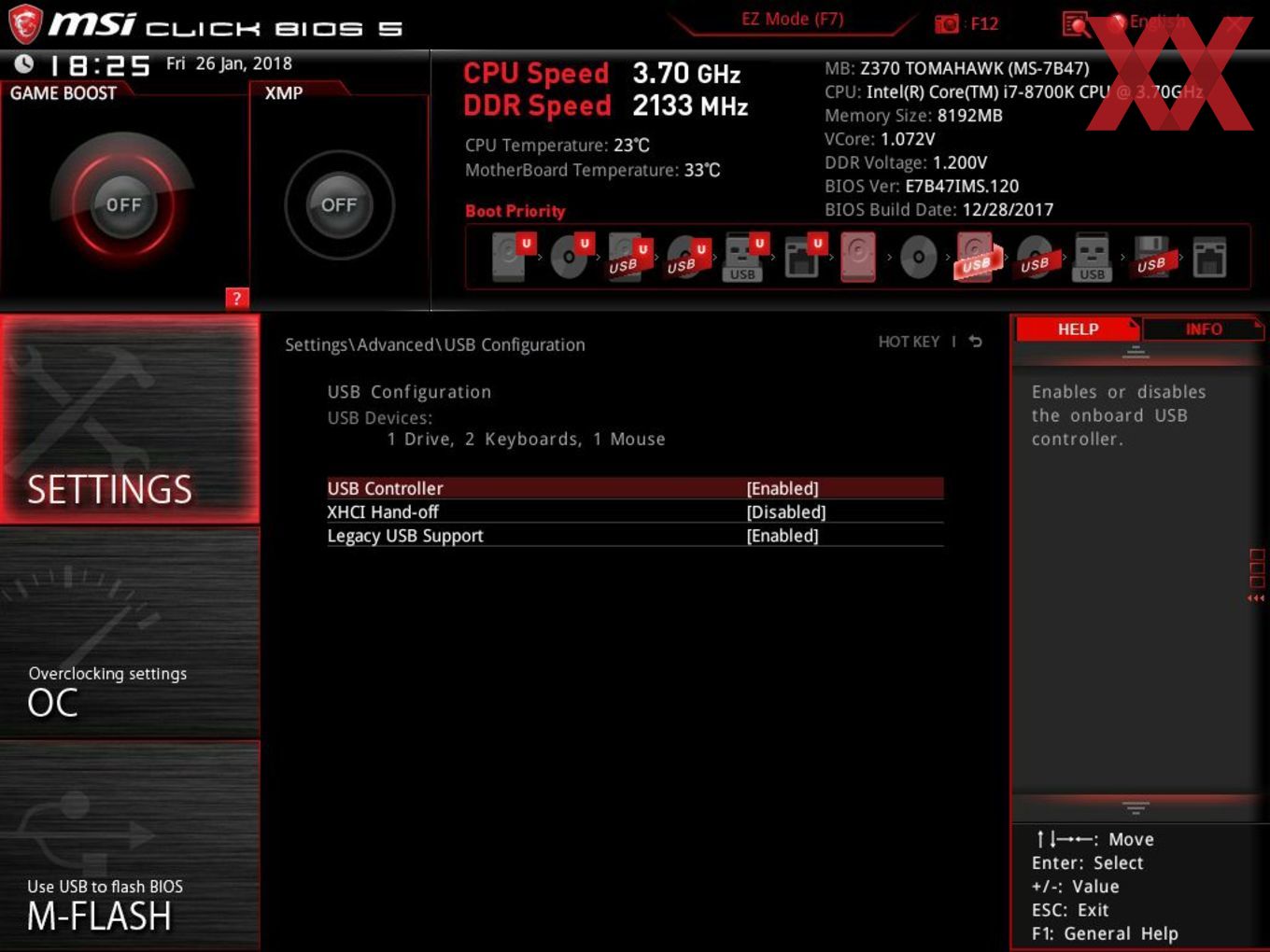Screen dimensions: 1270x952
Task: Toggle the XMP knob
Action: click(339, 204)
